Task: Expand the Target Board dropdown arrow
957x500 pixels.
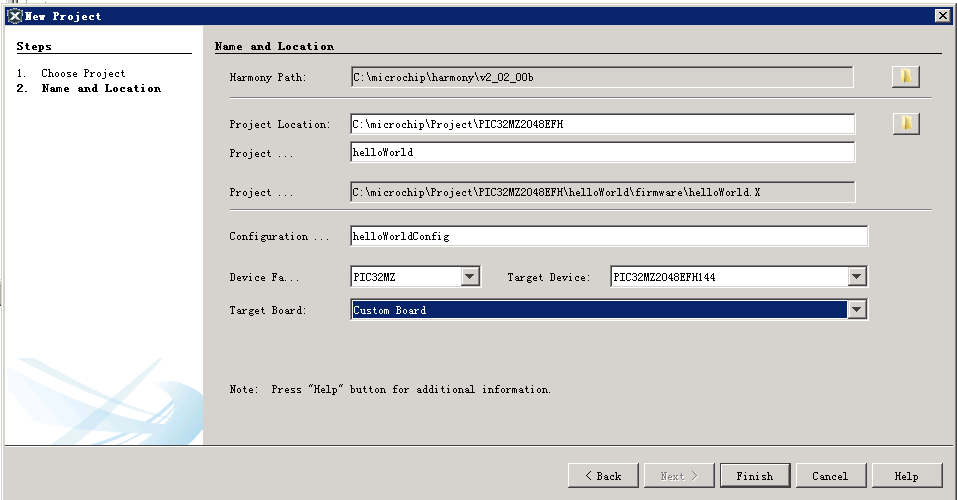Action: [857, 310]
